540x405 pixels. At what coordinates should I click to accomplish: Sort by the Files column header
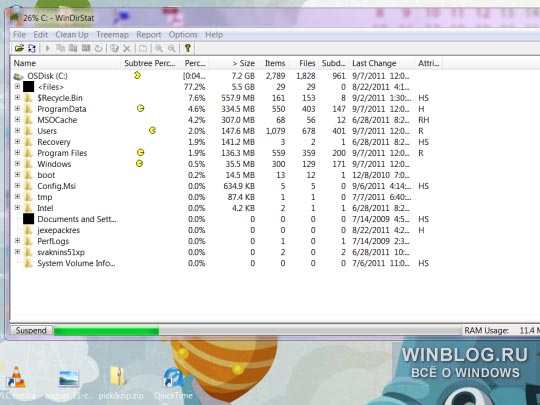303,63
